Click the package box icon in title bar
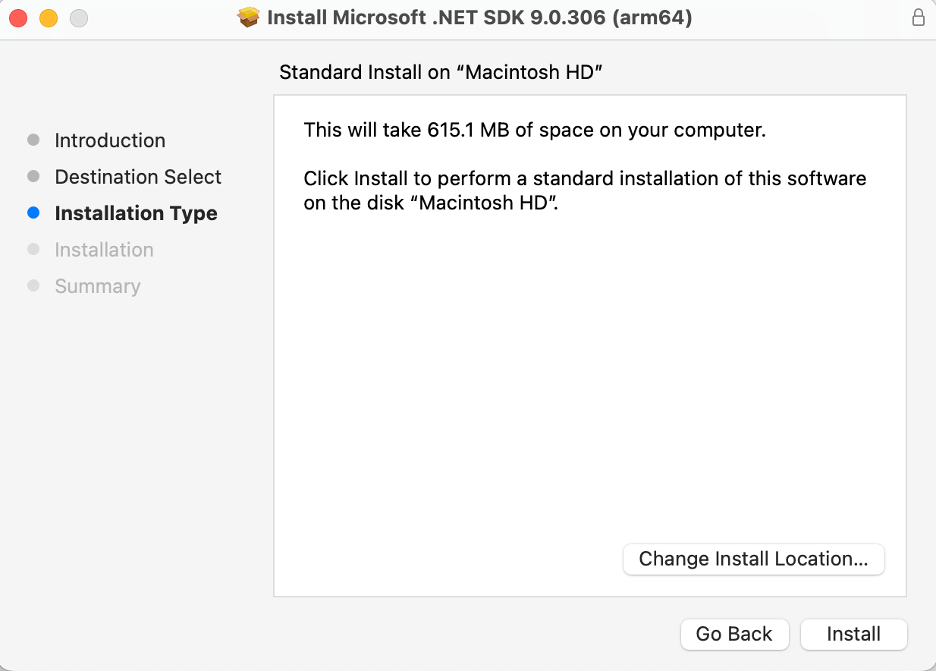 (x=249, y=18)
